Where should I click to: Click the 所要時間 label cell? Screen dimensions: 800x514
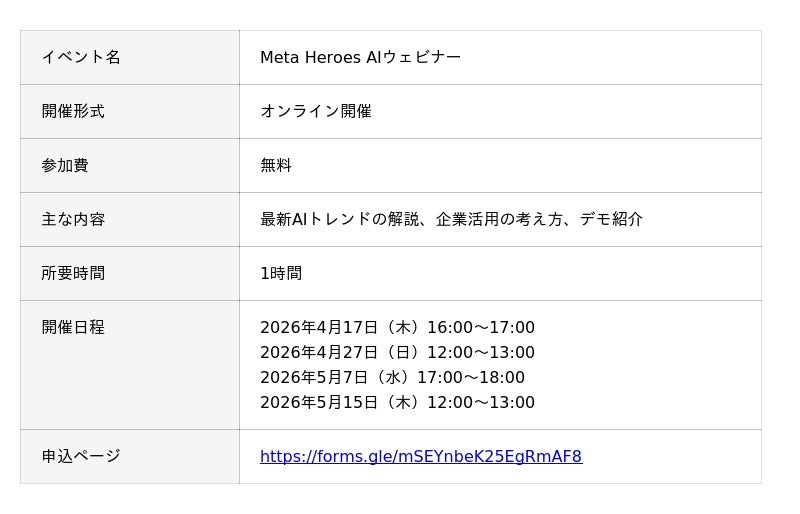click(73, 273)
